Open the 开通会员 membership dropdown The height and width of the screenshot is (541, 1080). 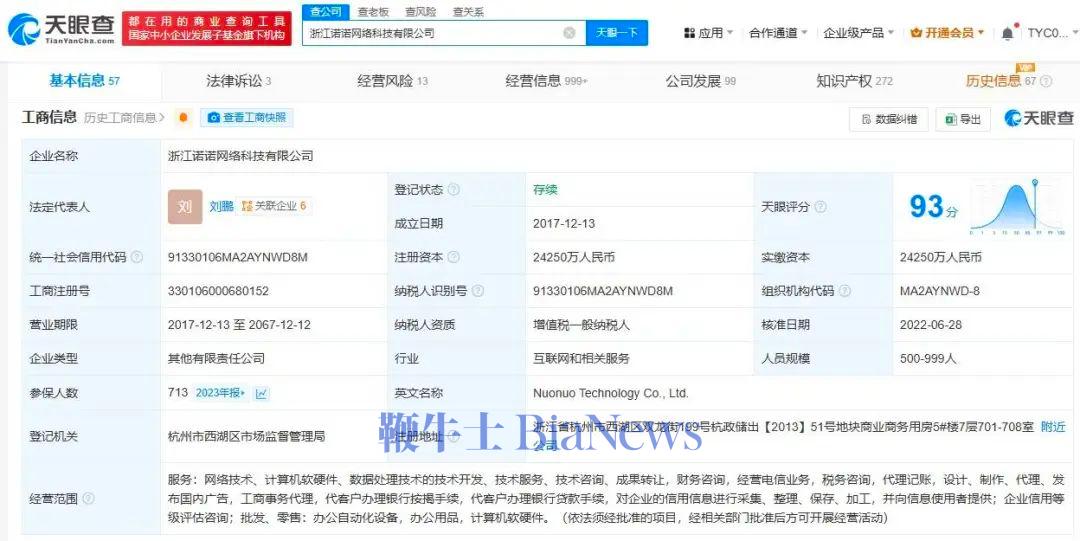pyautogui.click(x=947, y=32)
